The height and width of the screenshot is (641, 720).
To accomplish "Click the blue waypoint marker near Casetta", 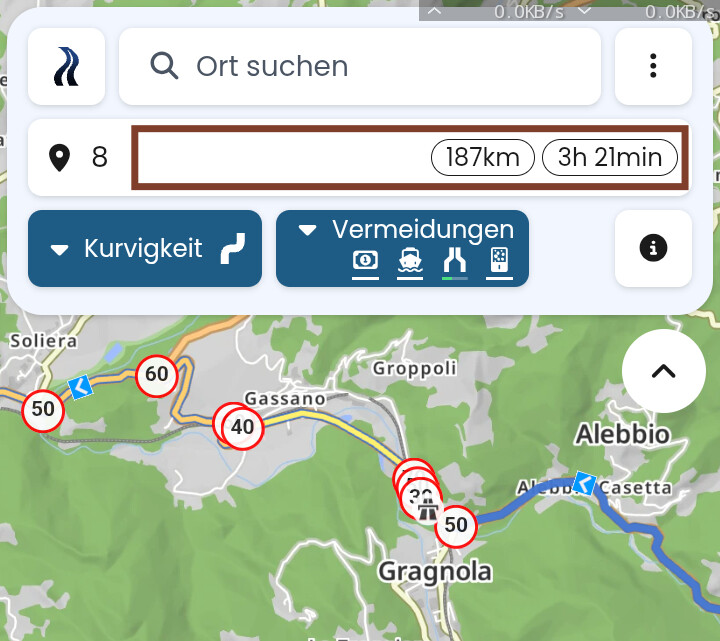I will (x=584, y=484).
